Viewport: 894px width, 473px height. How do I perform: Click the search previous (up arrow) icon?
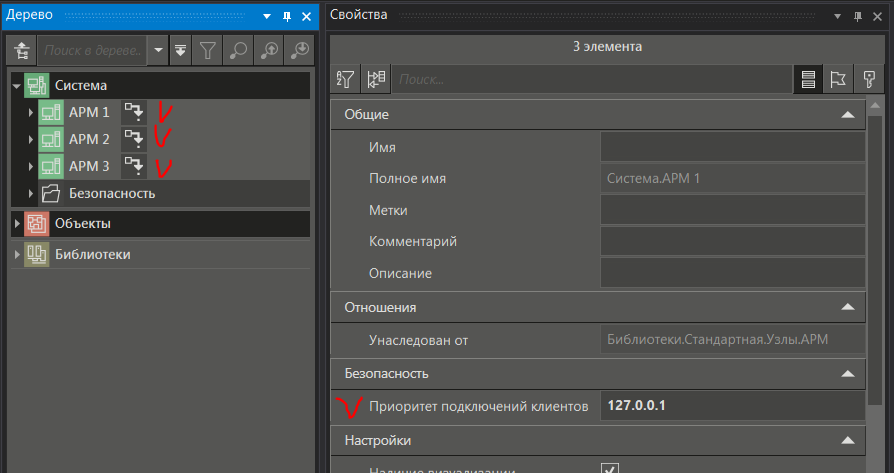(270, 50)
